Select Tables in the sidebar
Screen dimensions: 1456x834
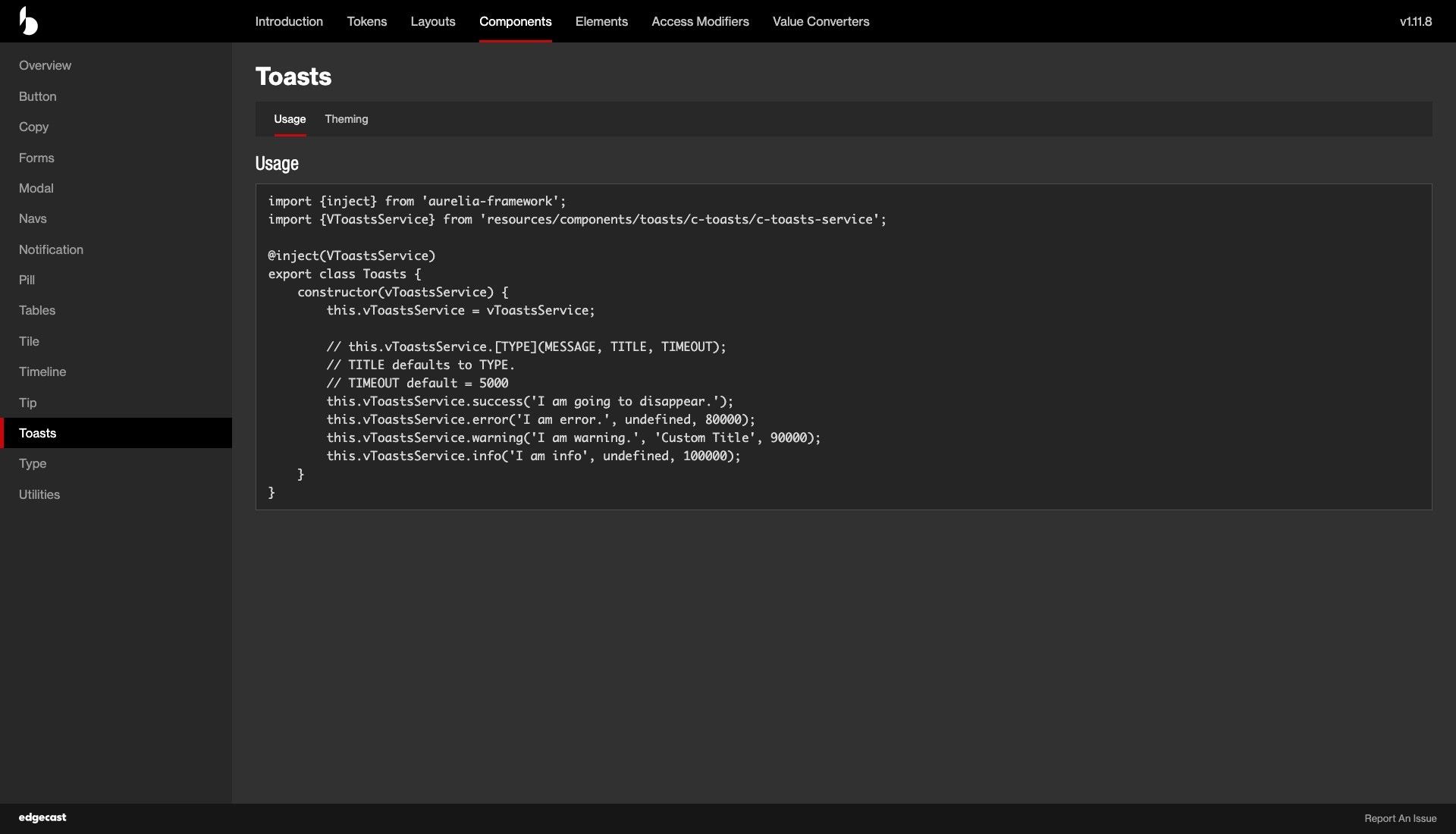pyautogui.click(x=116, y=310)
